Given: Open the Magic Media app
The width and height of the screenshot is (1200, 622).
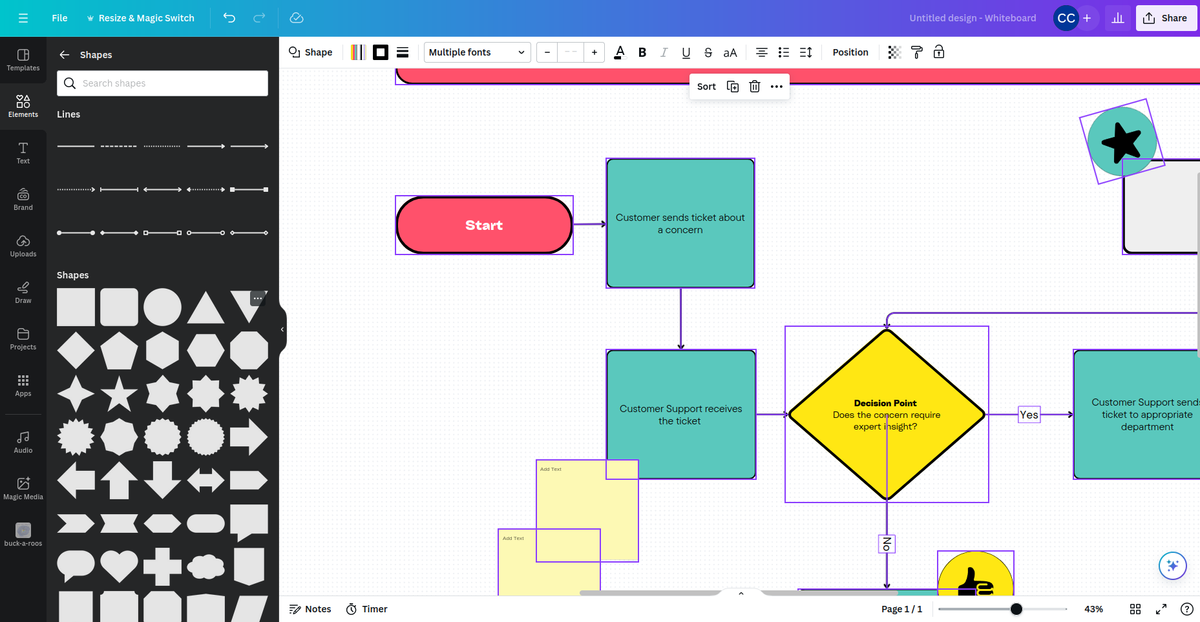Looking at the screenshot, I should [x=23, y=488].
